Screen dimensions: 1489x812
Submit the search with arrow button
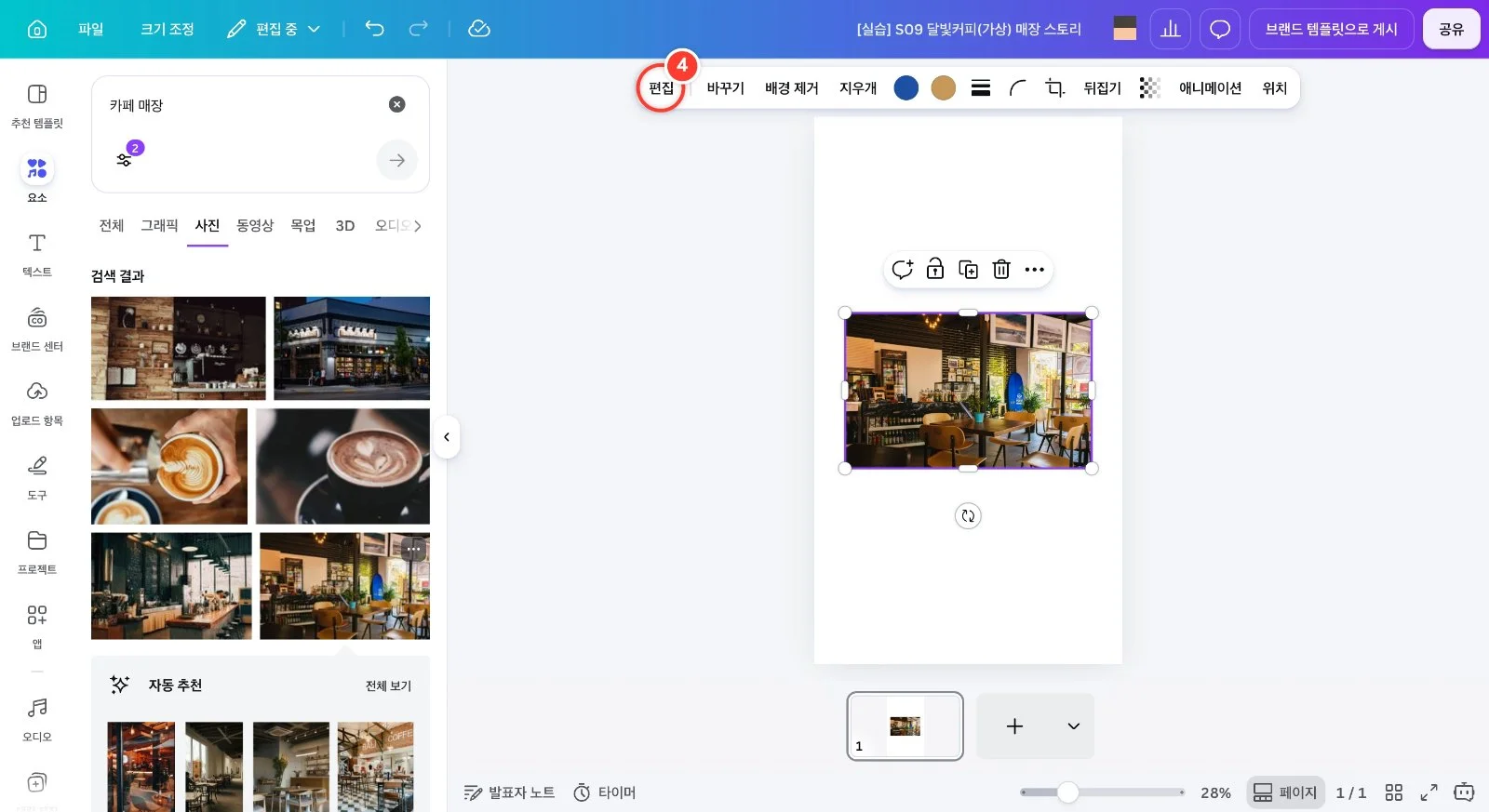tap(397, 160)
